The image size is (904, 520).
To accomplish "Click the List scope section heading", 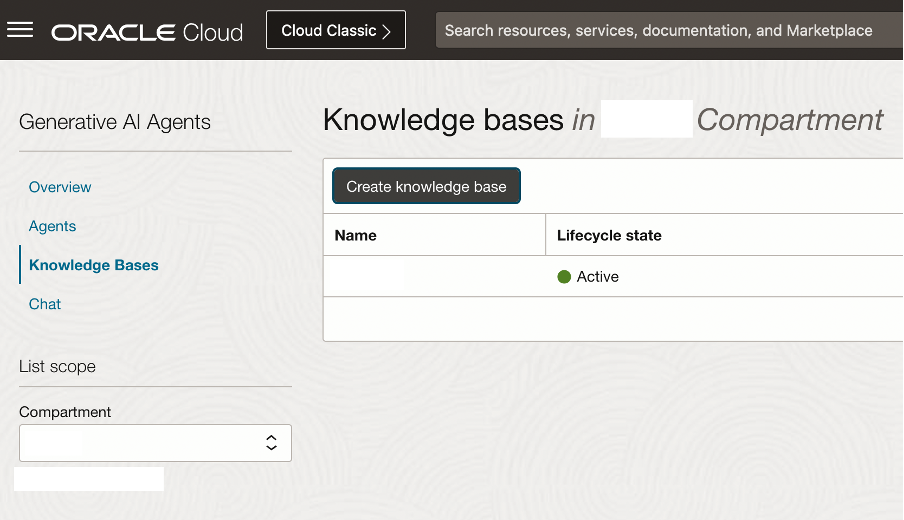I will point(57,366).
